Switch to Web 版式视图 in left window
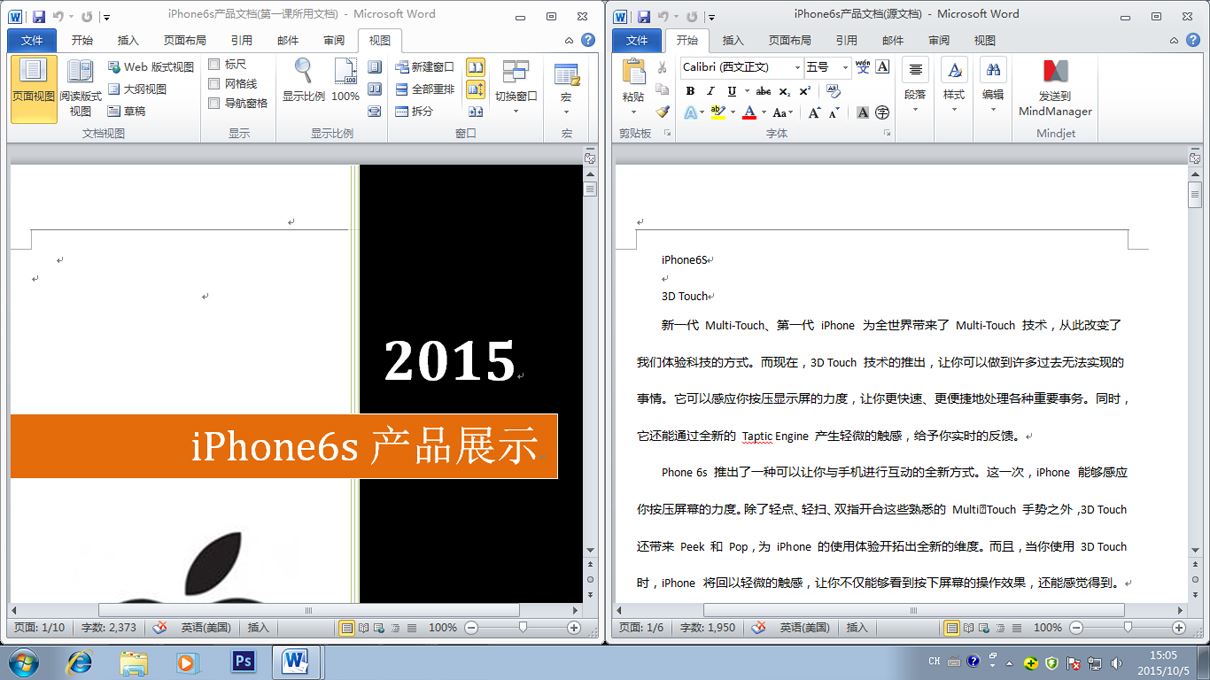 pyautogui.click(x=151, y=67)
